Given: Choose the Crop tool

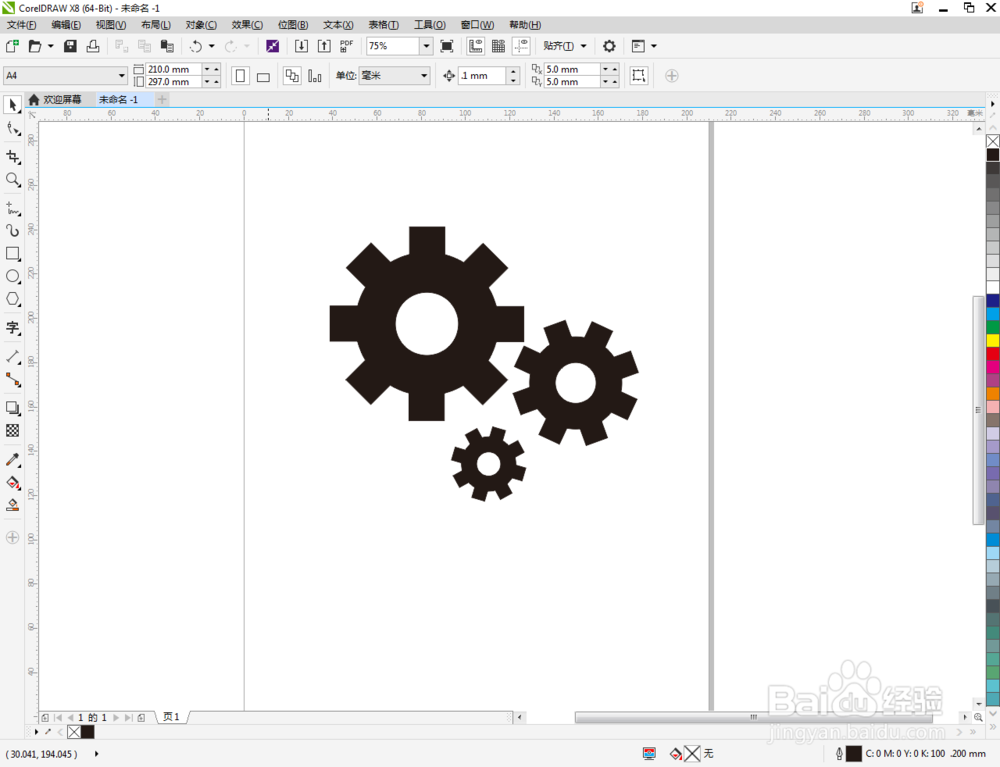Looking at the screenshot, I should pos(13,157).
